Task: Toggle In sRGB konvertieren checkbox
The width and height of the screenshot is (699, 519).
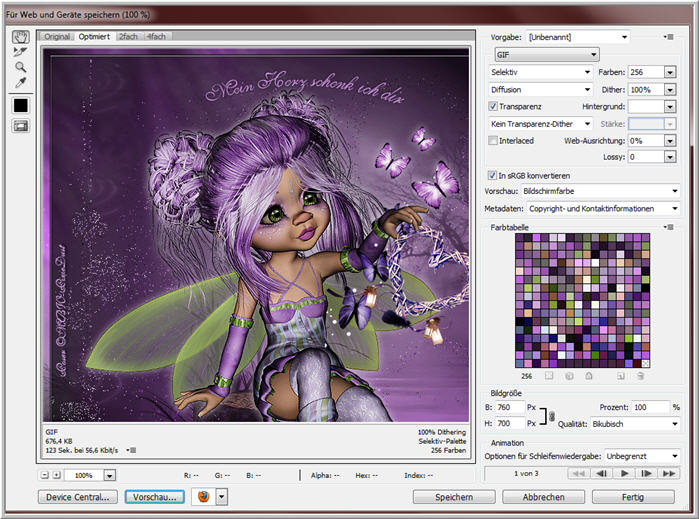Action: click(x=492, y=175)
